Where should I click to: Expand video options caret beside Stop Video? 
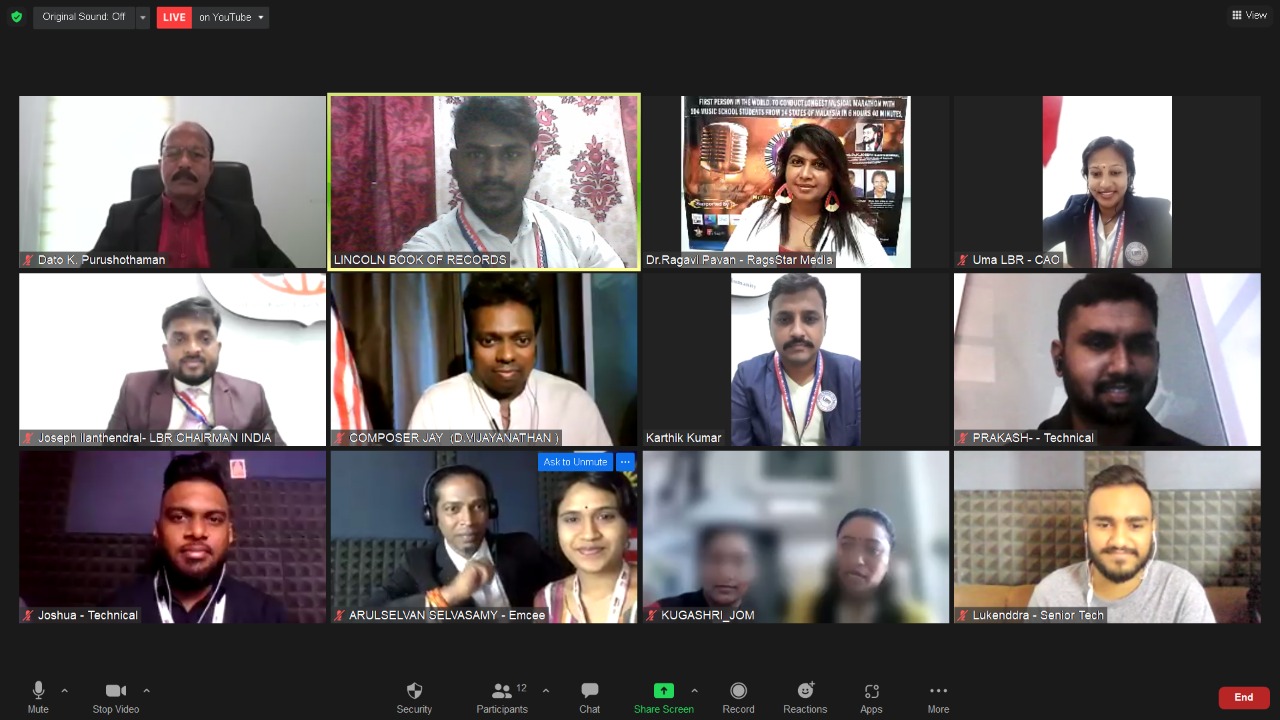point(146,690)
